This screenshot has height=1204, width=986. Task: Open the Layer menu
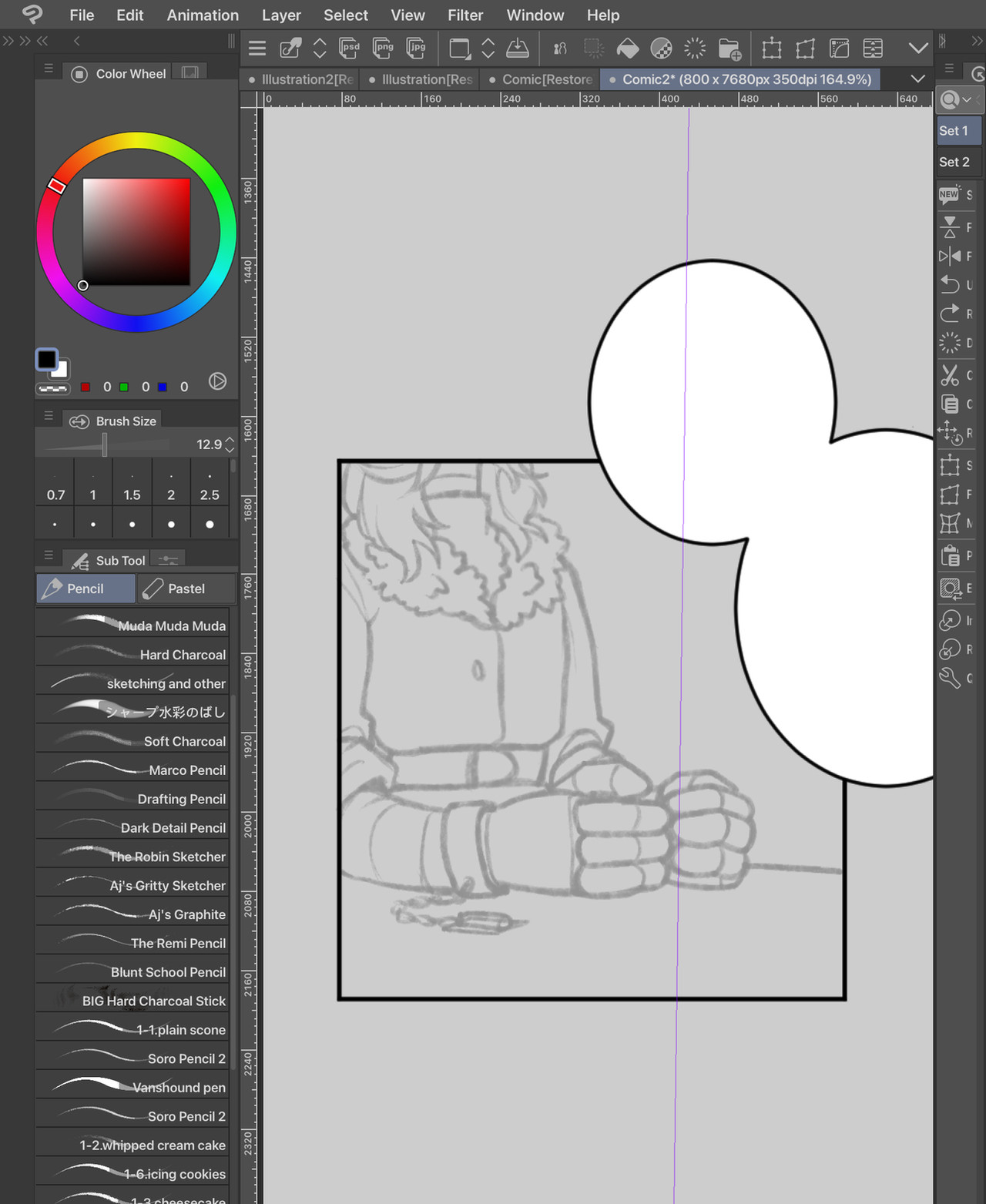281,15
